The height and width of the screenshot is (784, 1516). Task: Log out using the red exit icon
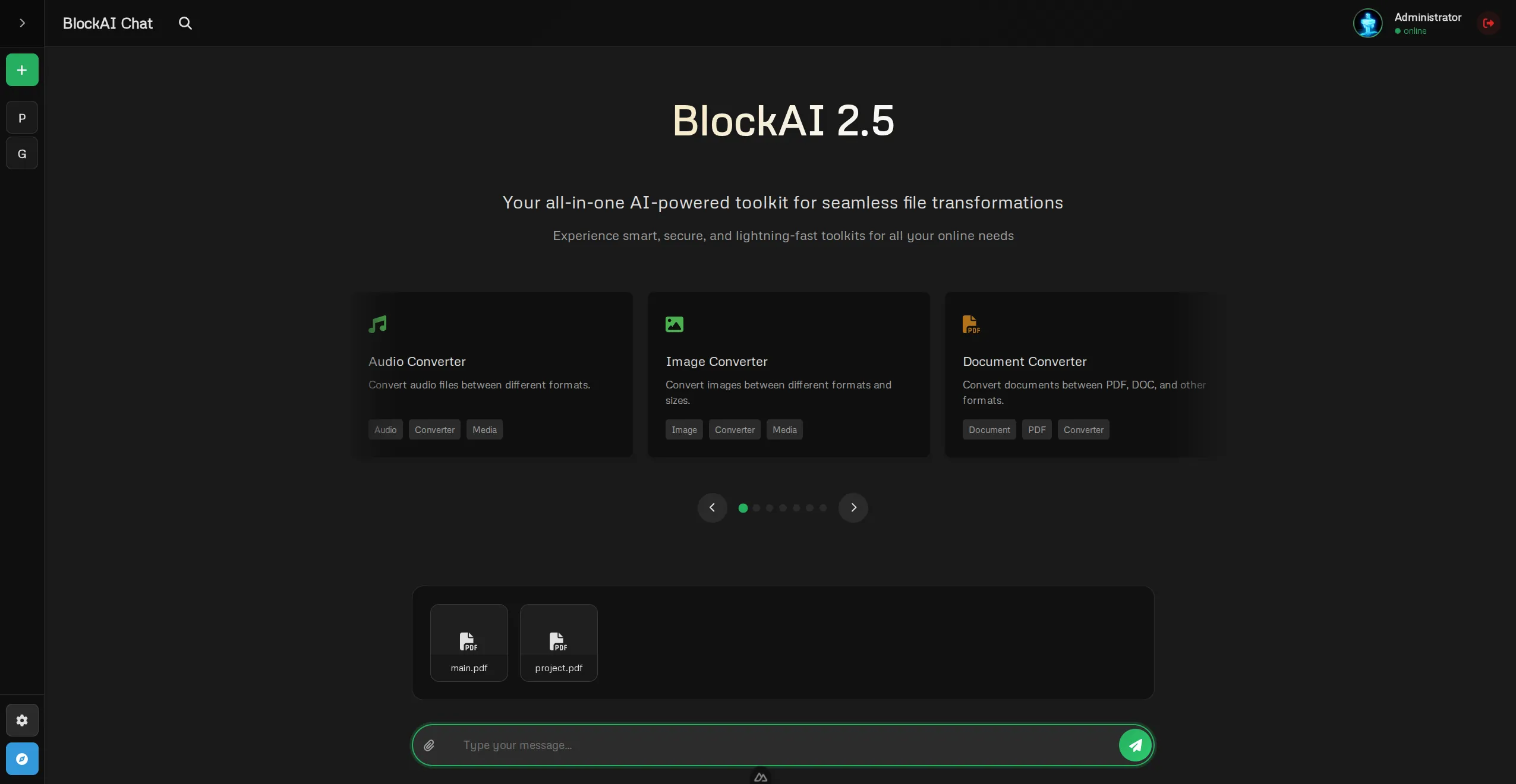[x=1488, y=23]
